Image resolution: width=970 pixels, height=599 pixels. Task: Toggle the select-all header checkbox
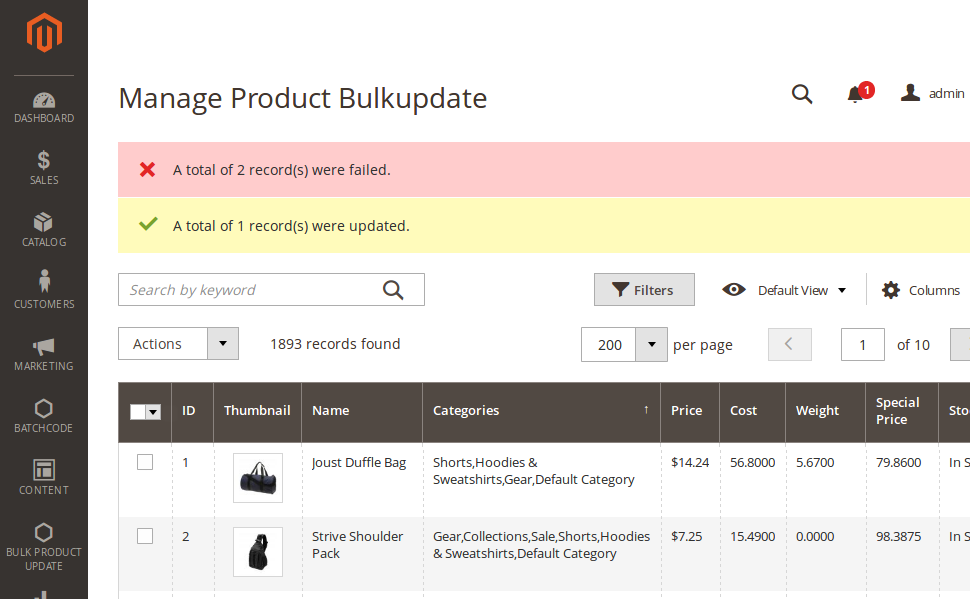tap(138, 412)
